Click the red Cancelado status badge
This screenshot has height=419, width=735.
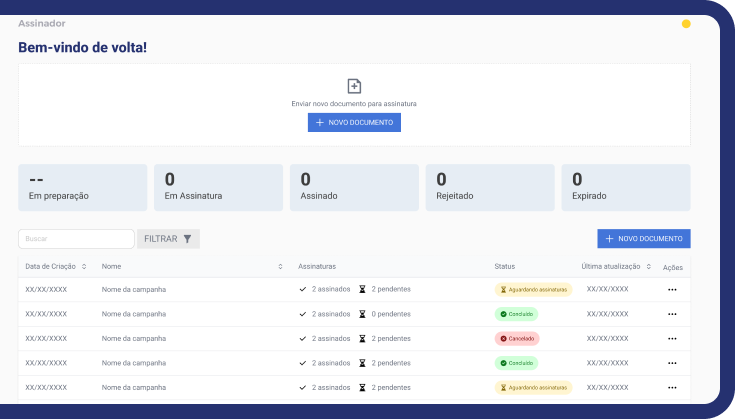pos(517,339)
